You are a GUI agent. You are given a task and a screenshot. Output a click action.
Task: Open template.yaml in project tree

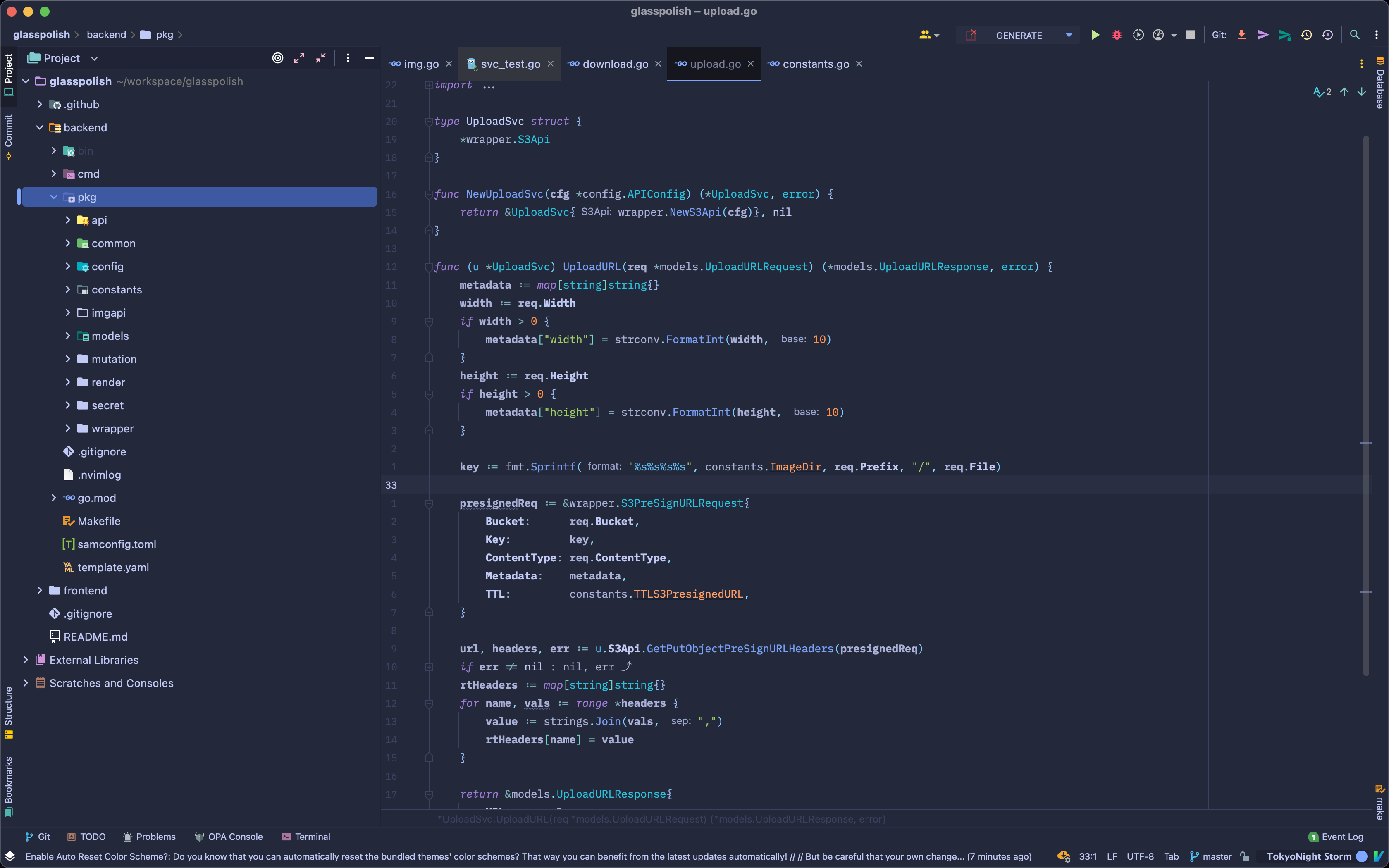113,567
